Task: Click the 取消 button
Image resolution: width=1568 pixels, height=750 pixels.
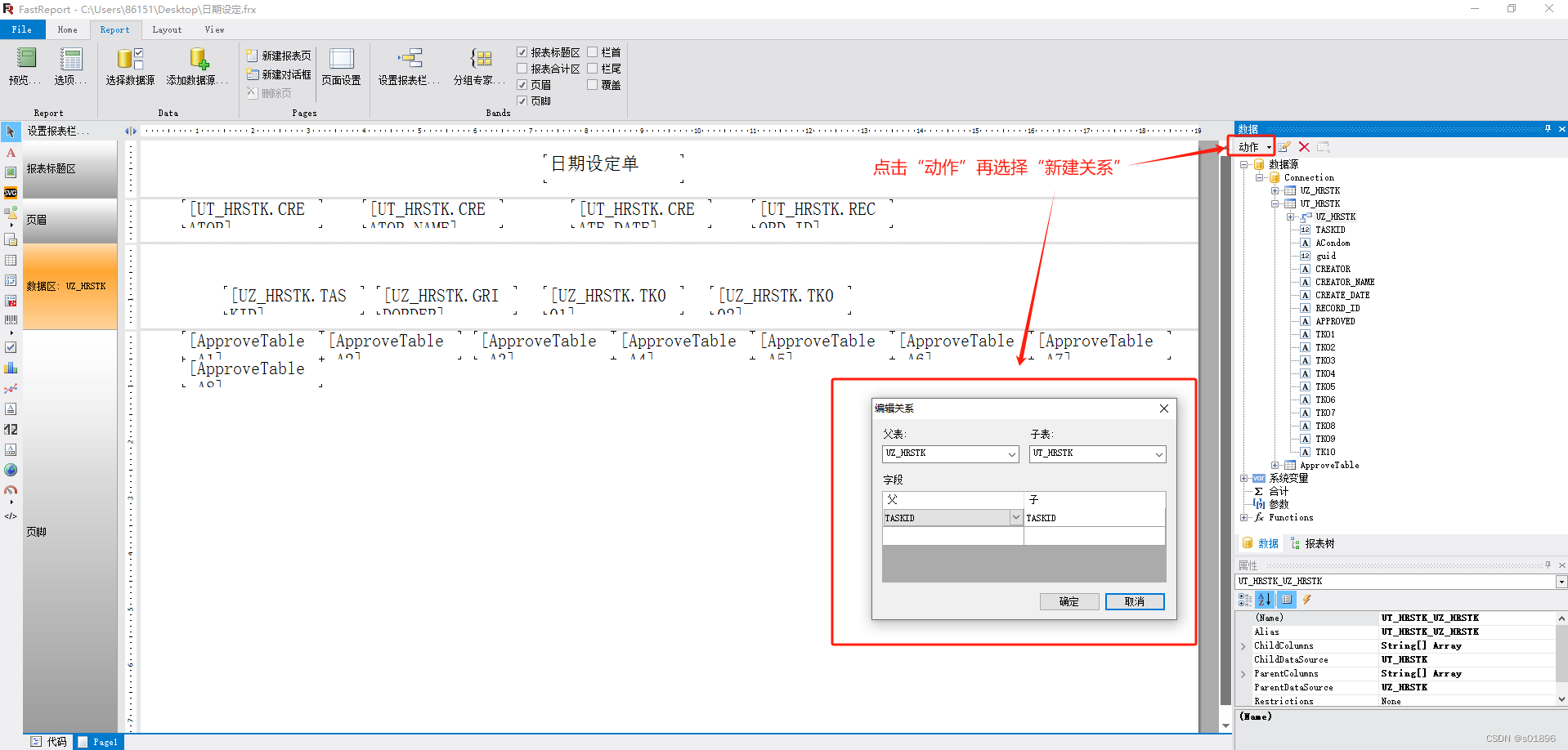Action: pyautogui.click(x=1135, y=601)
